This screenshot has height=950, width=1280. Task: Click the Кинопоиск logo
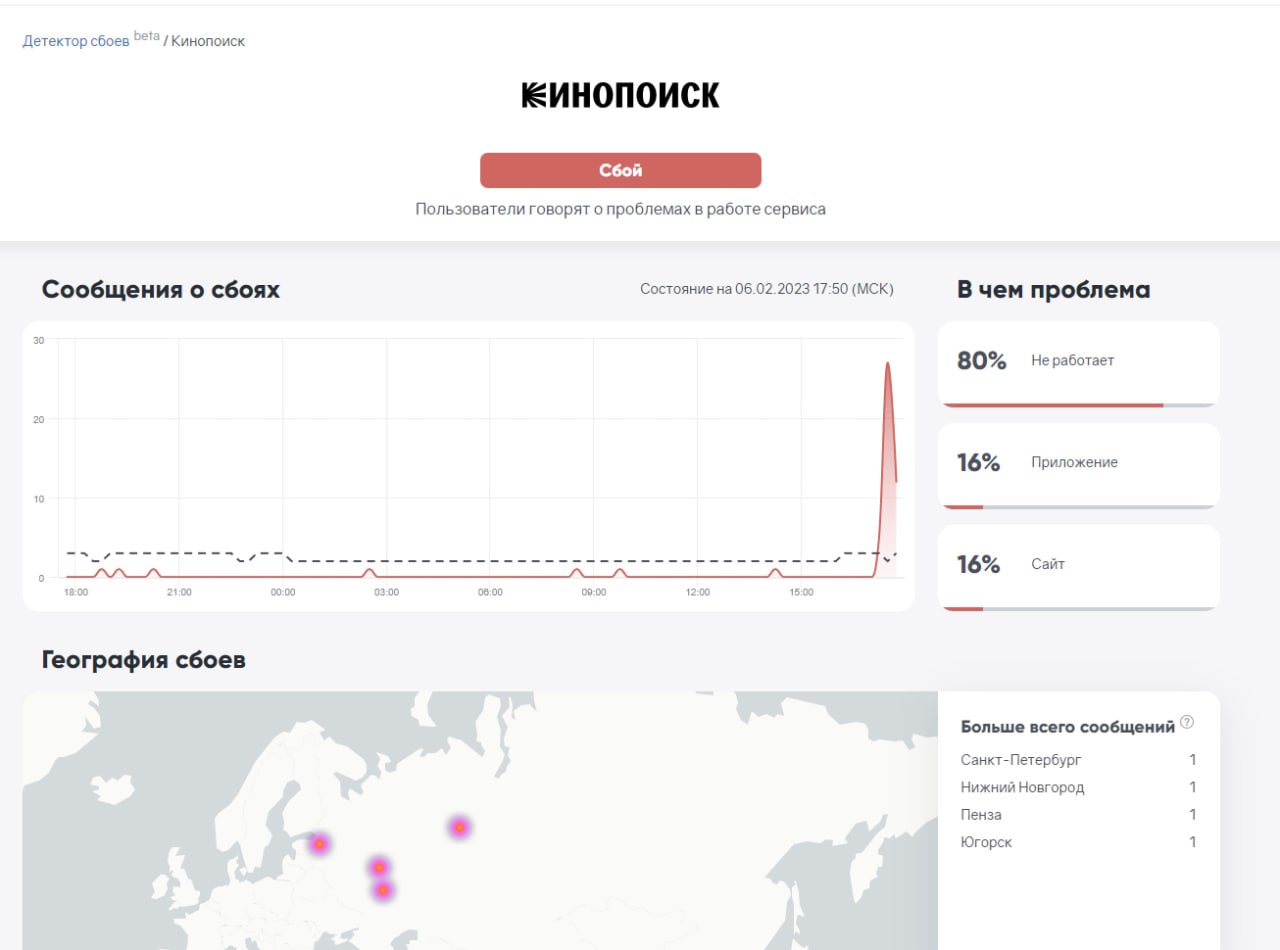pos(620,95)
